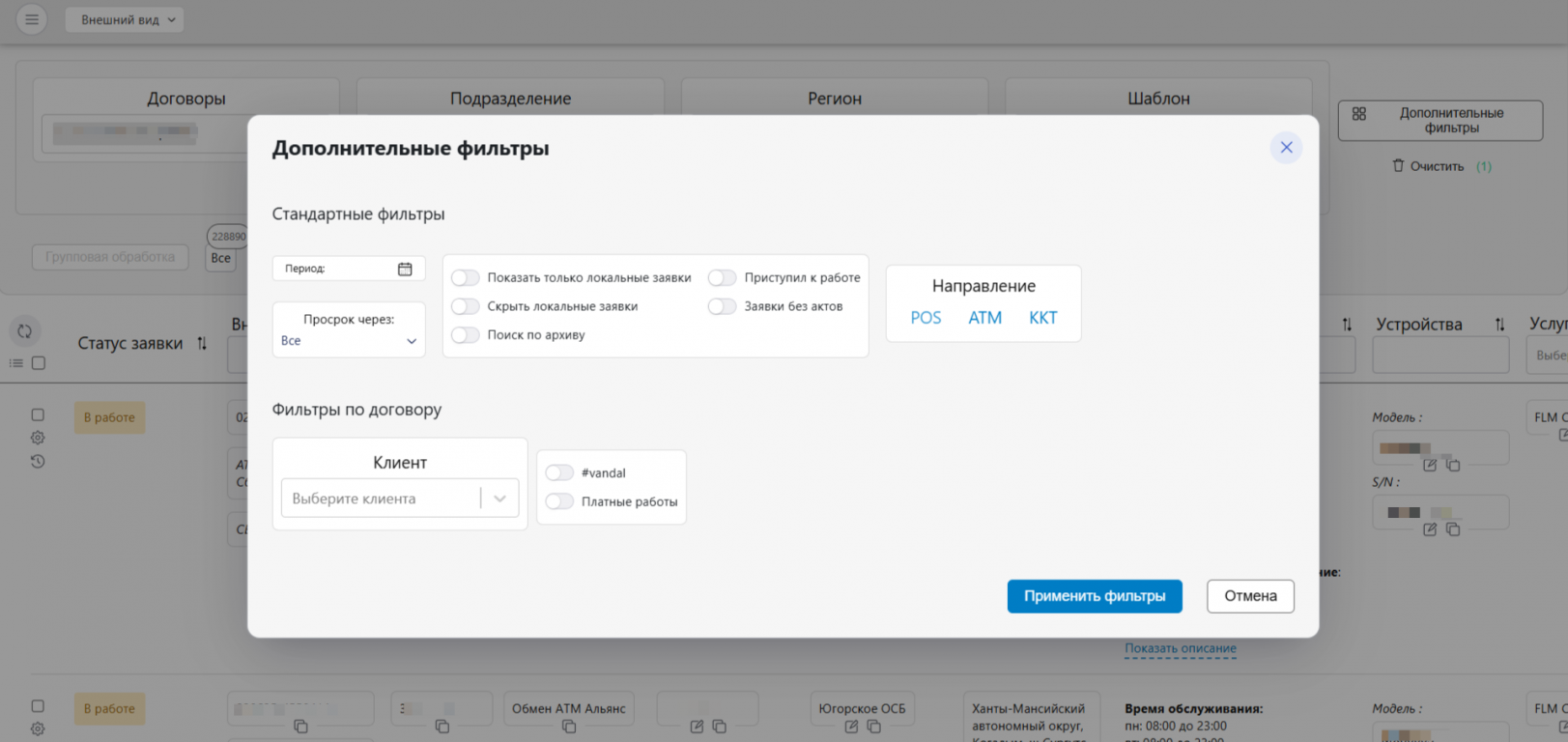Click sort arrows next to Устройства
Viewport: 1568px width, 742px height.
coord(1499,325)
